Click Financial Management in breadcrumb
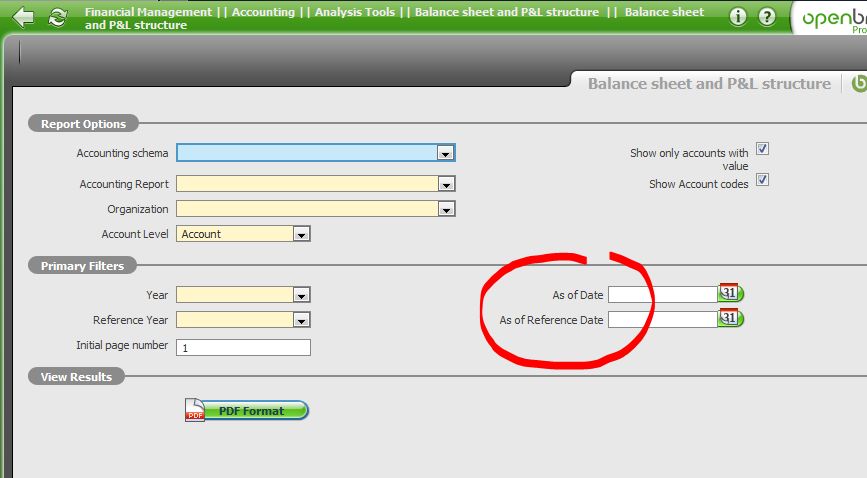The height and width of the screenshot is (478, 867). pos(148,12)
